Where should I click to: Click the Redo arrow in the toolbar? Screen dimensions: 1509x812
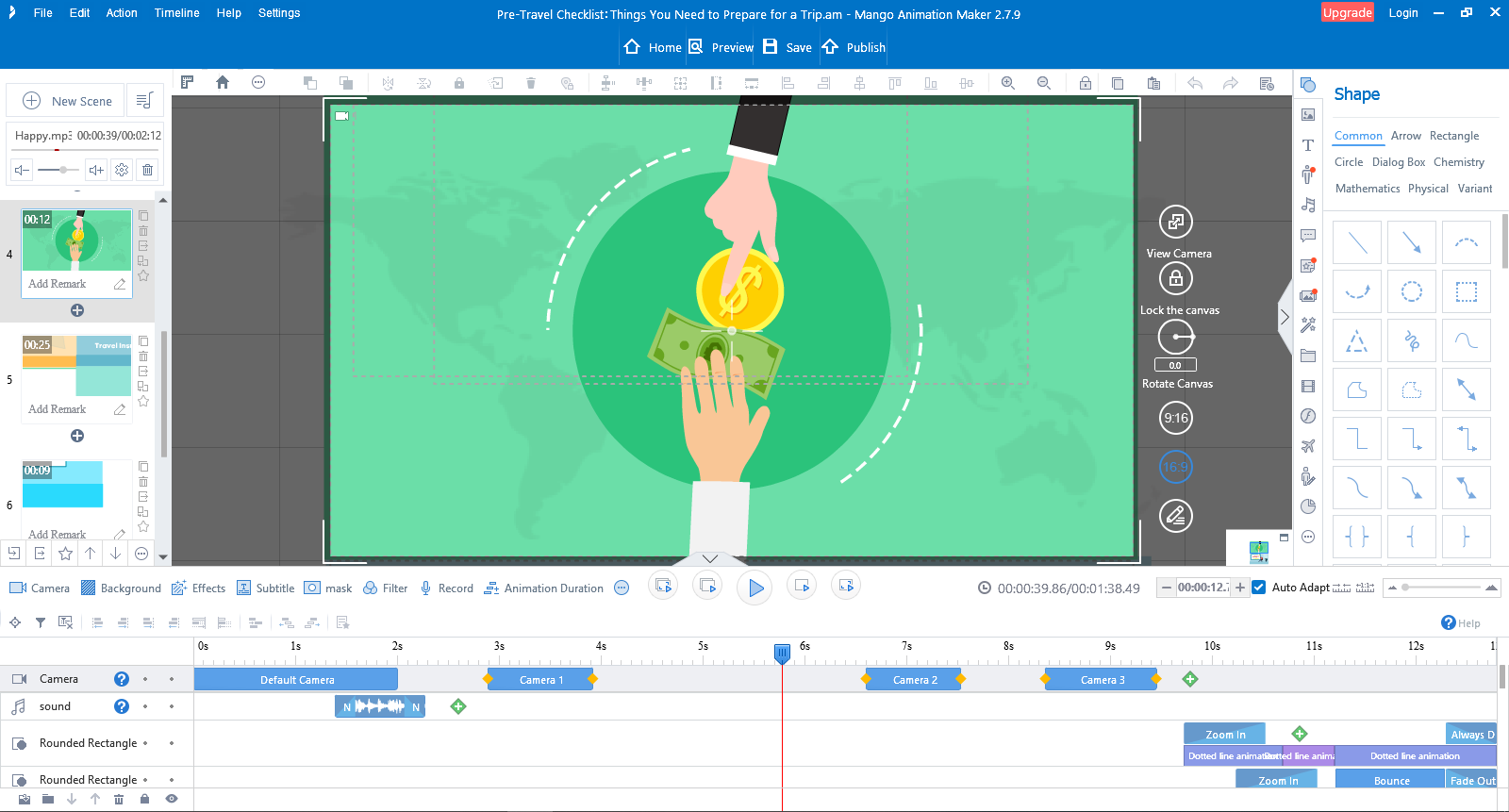(x=1230, y=83)
